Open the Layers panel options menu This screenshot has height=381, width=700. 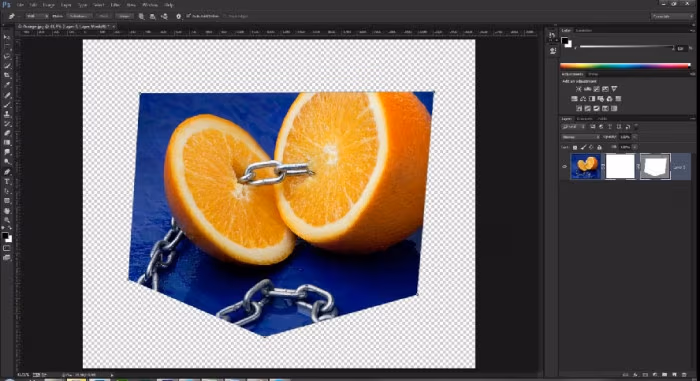pos(692,119)
